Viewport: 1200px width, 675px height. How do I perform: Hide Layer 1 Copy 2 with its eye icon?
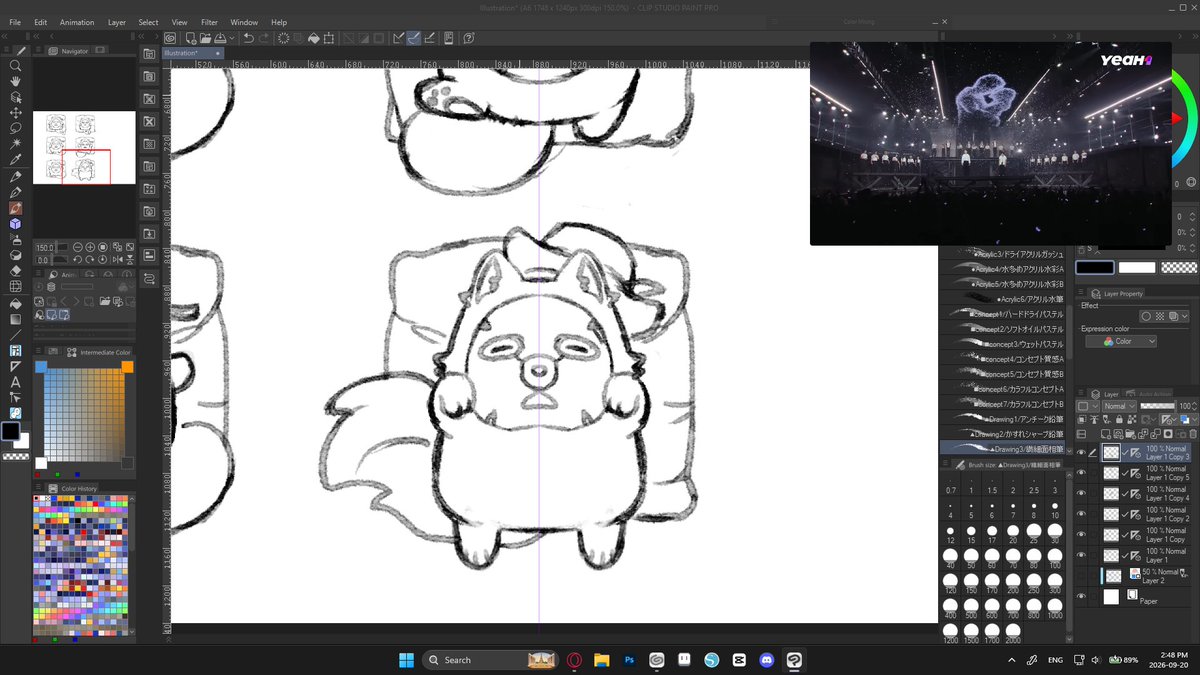1081,514
